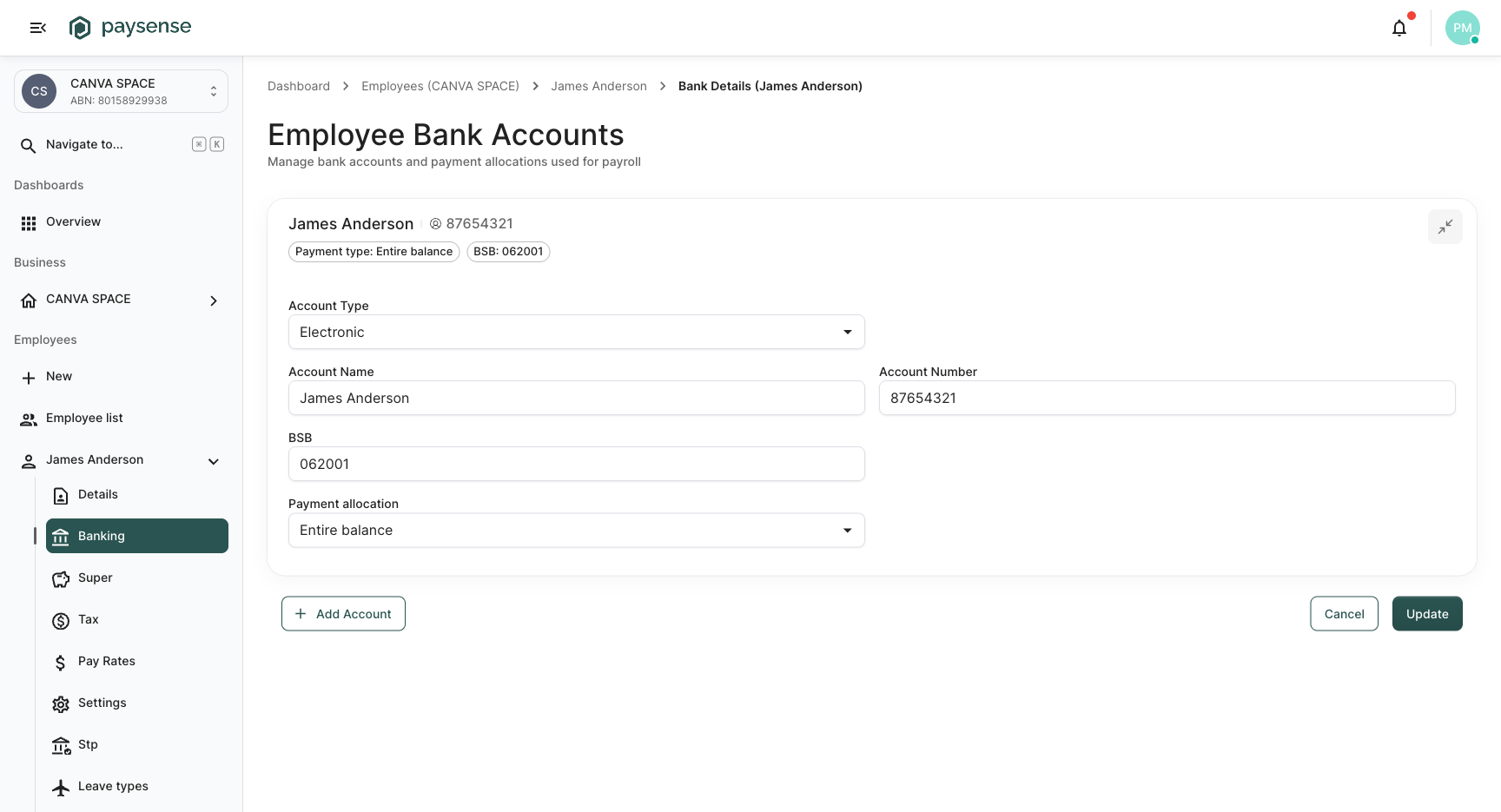The image size is (1501, 812).
Task: Click the Banking bank icon
Action: (61, 538)
